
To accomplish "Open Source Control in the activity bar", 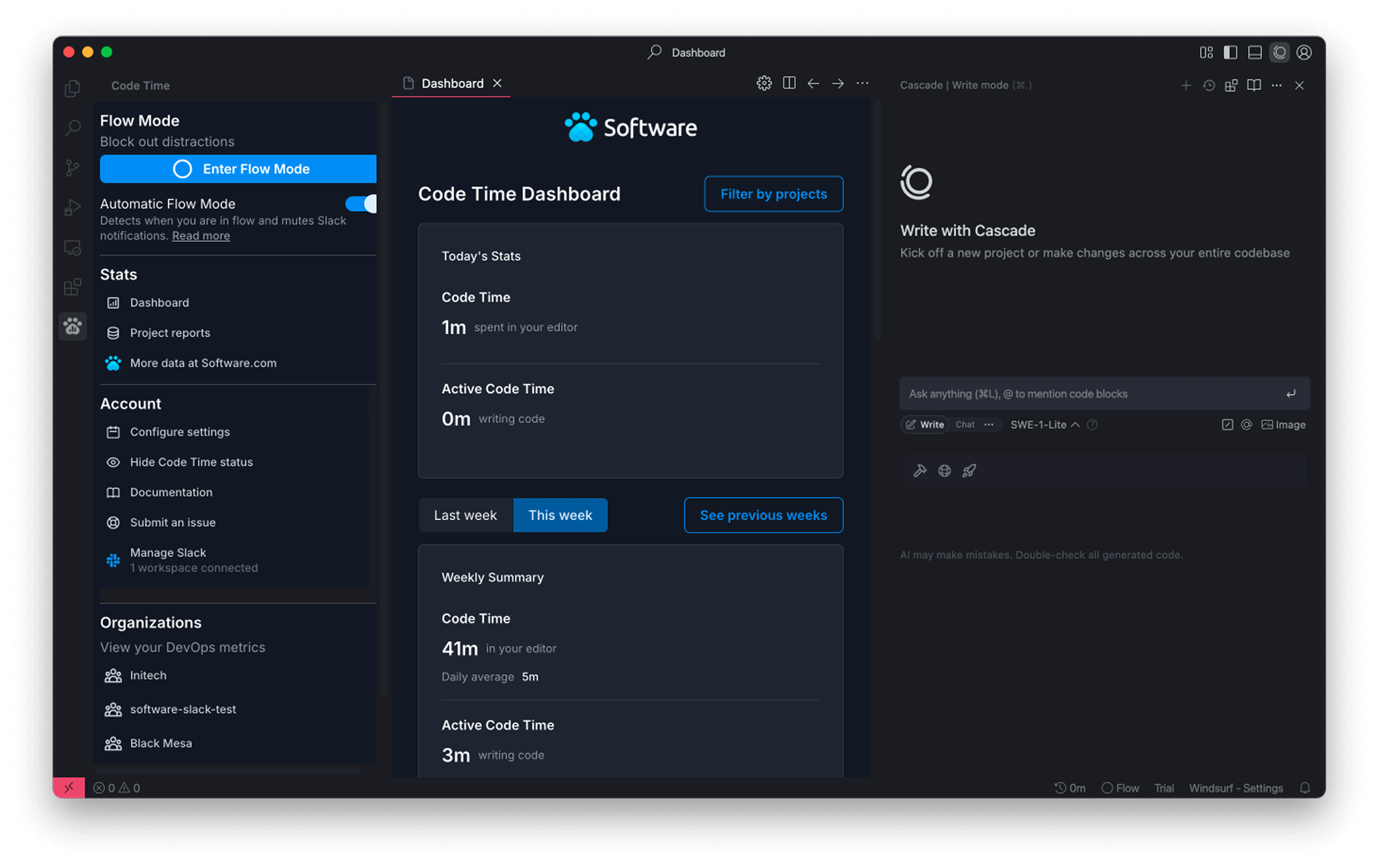I will [x=72, y=168].
